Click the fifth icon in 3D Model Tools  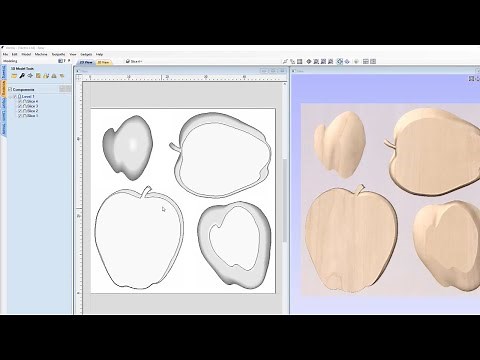coord(46,76)
